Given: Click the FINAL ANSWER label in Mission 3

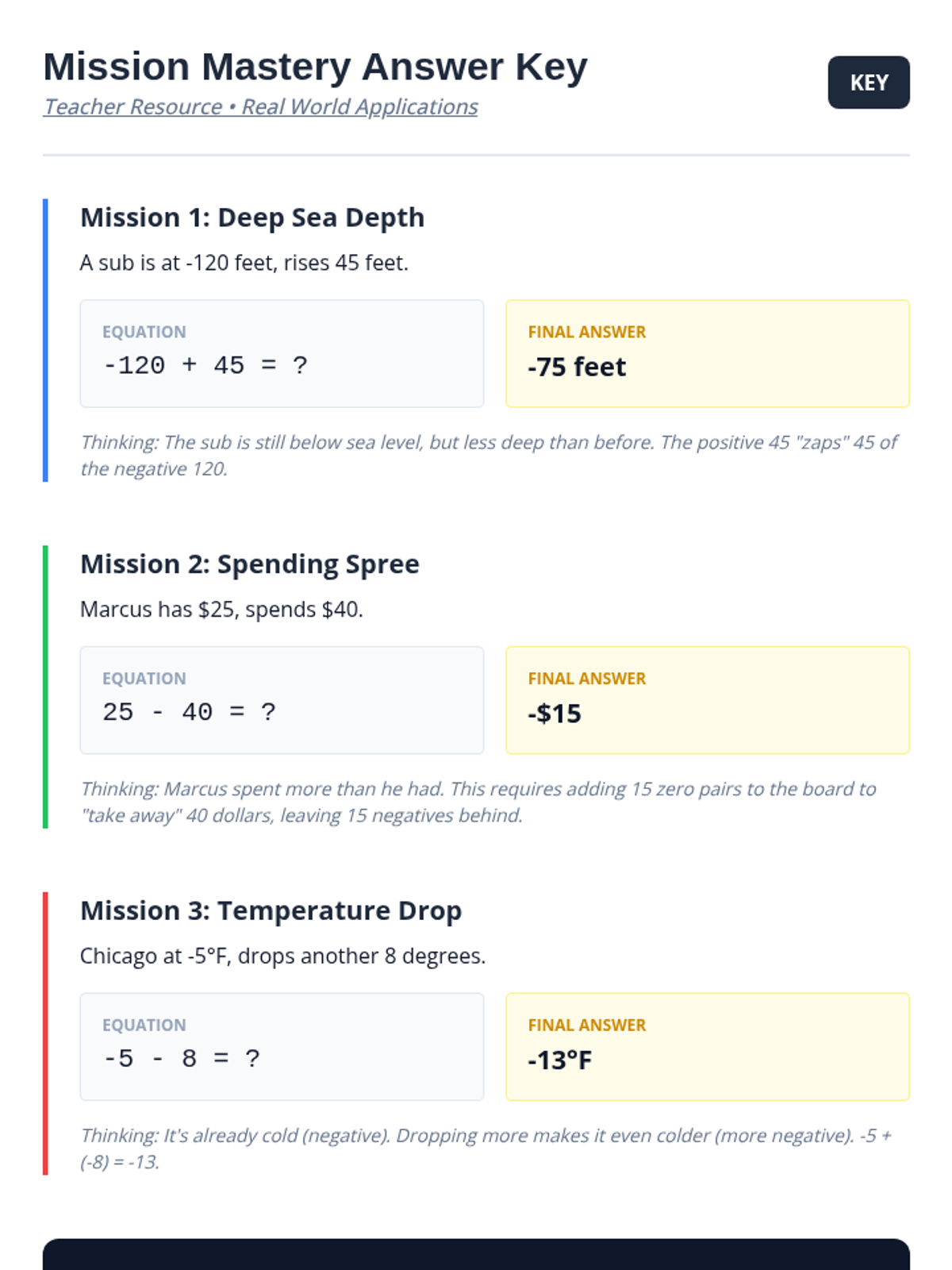Looking at the screenshot, I should click(587, 1025).
